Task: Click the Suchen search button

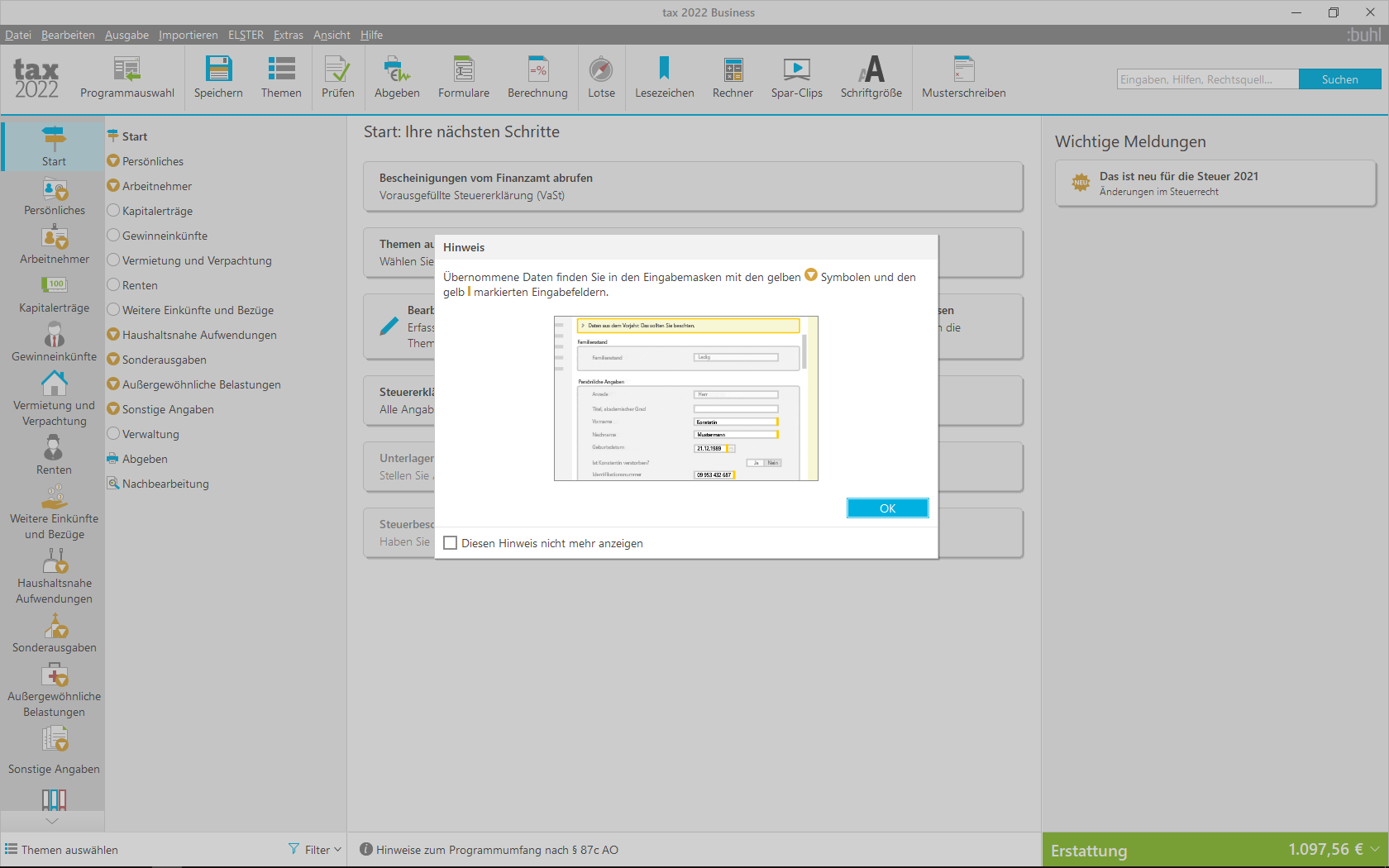Action: (1339, 79)
